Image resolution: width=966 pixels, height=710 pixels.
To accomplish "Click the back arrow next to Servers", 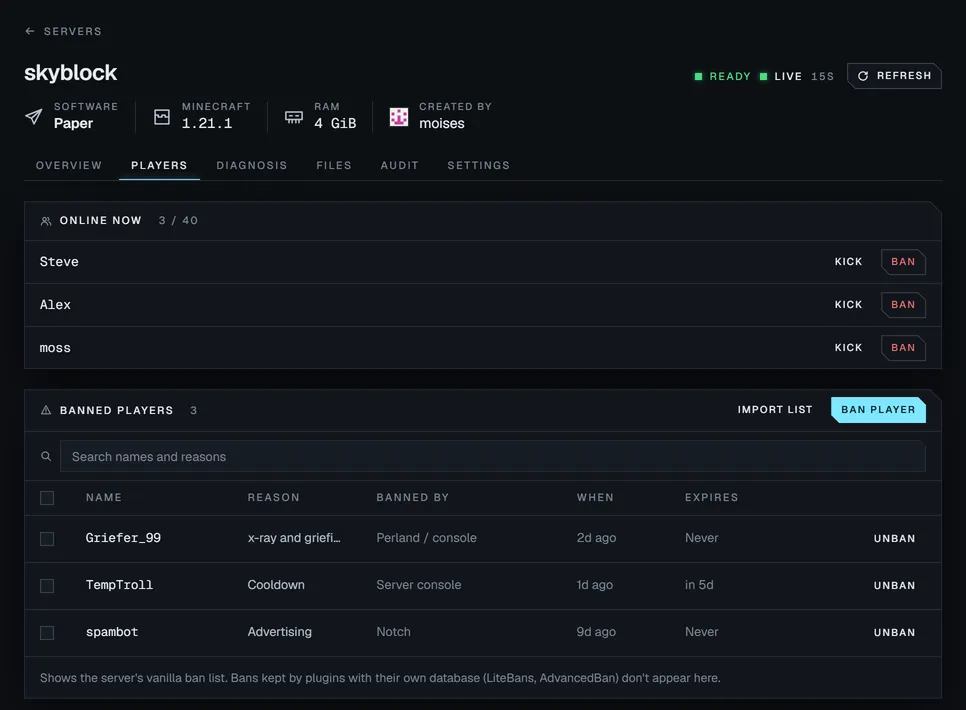I will [x=30, y=31].
